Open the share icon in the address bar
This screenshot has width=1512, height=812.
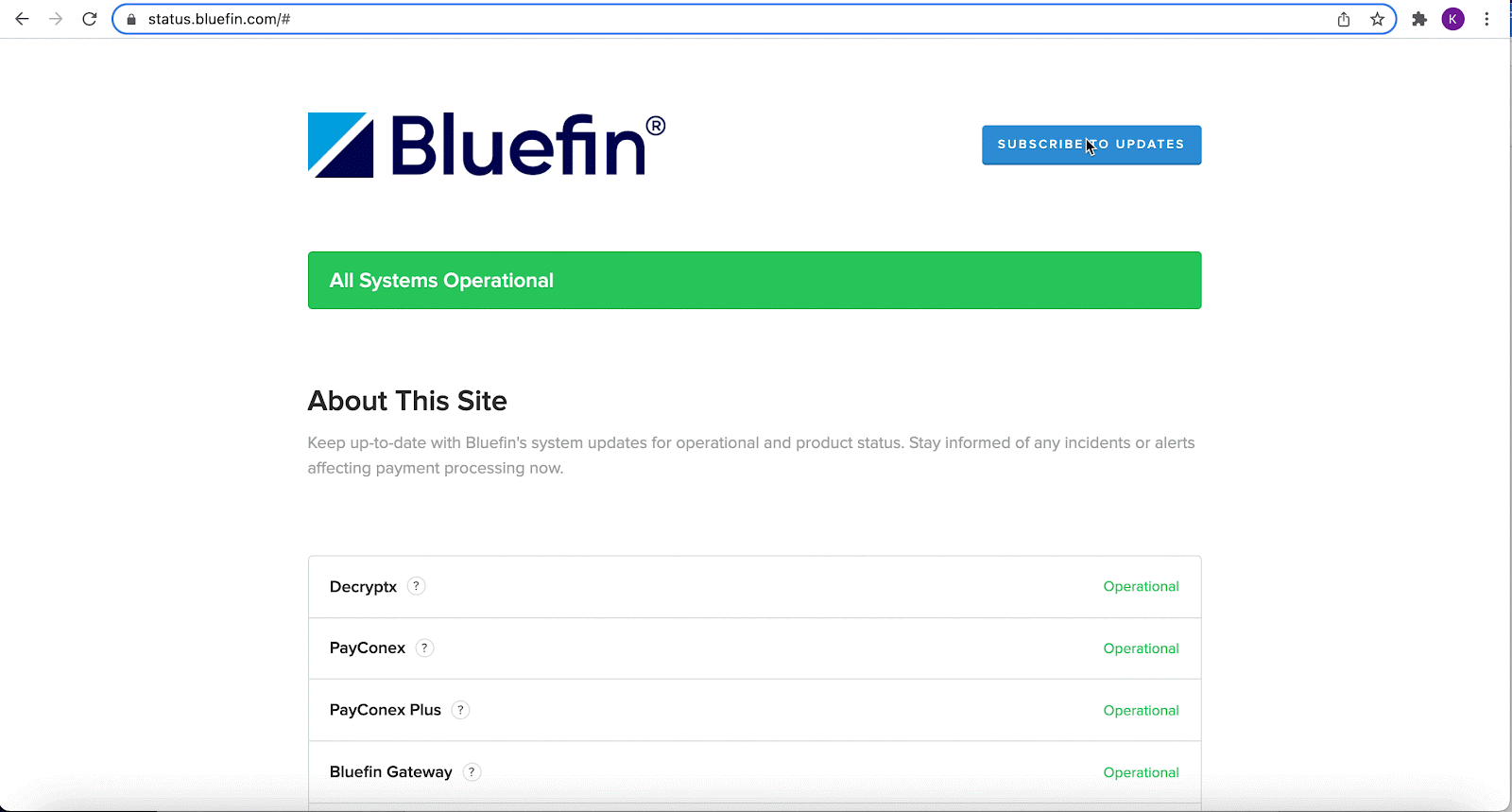click(1344, 19)
